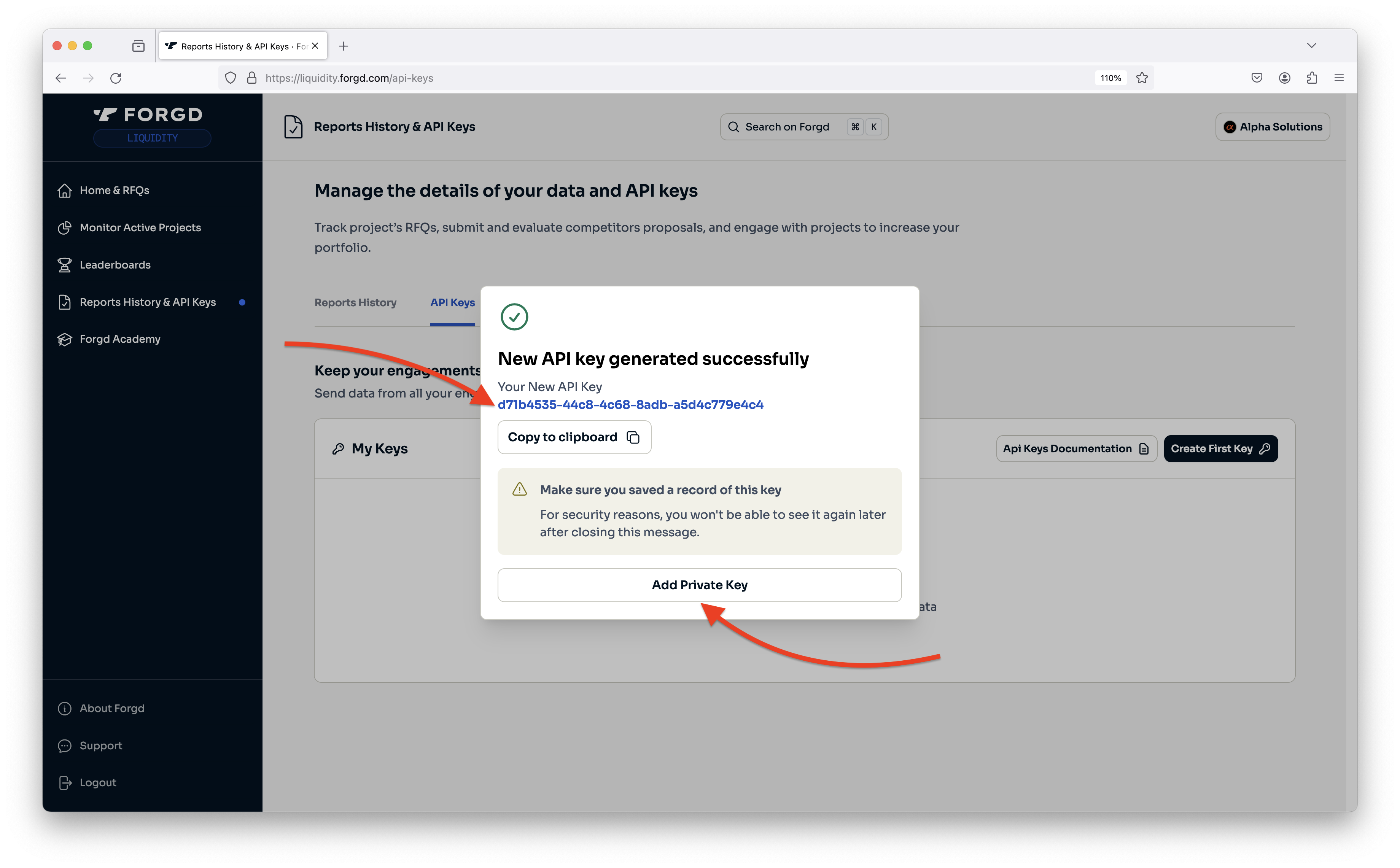This screenshot has width=1400, height=868.
Task: Switch to the Reports History tab
Action: tap(355, 302)
